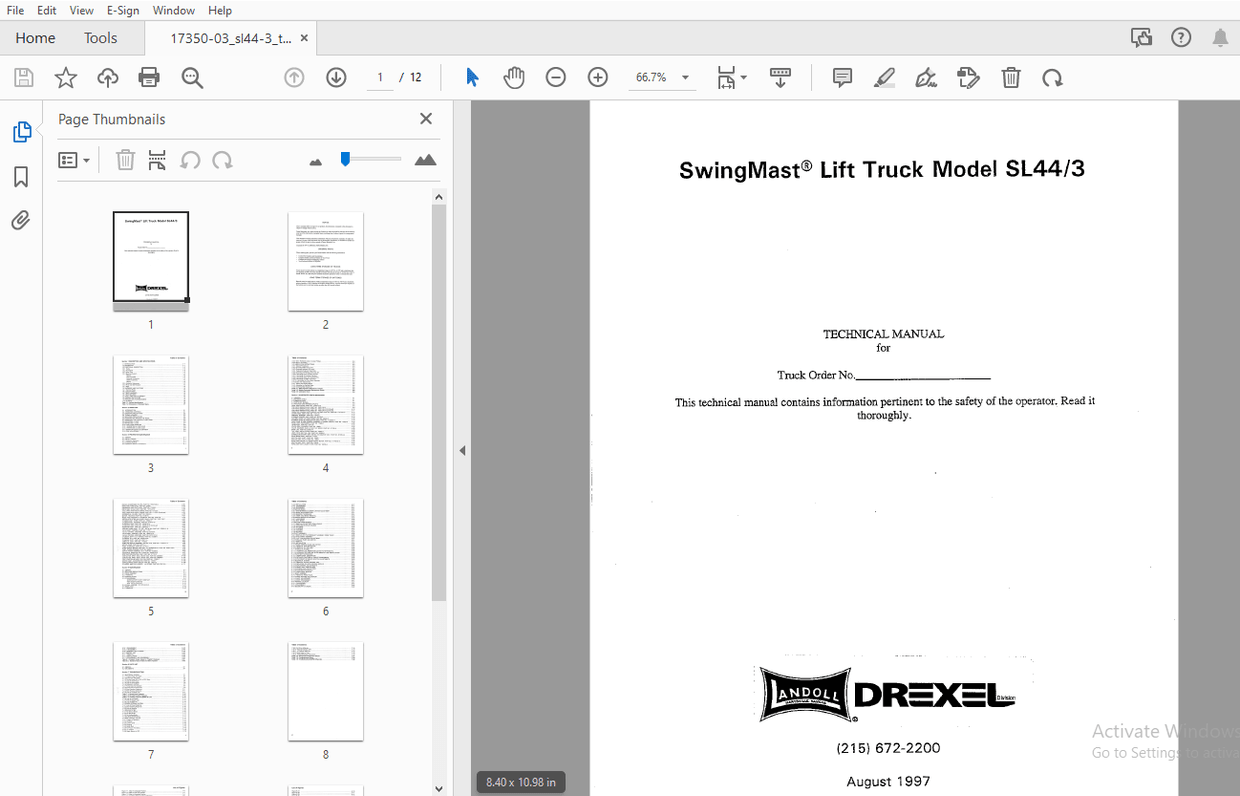Close the Page Thumbnails panel
This screenshot has height=796, width=1240.
point(425,118)
